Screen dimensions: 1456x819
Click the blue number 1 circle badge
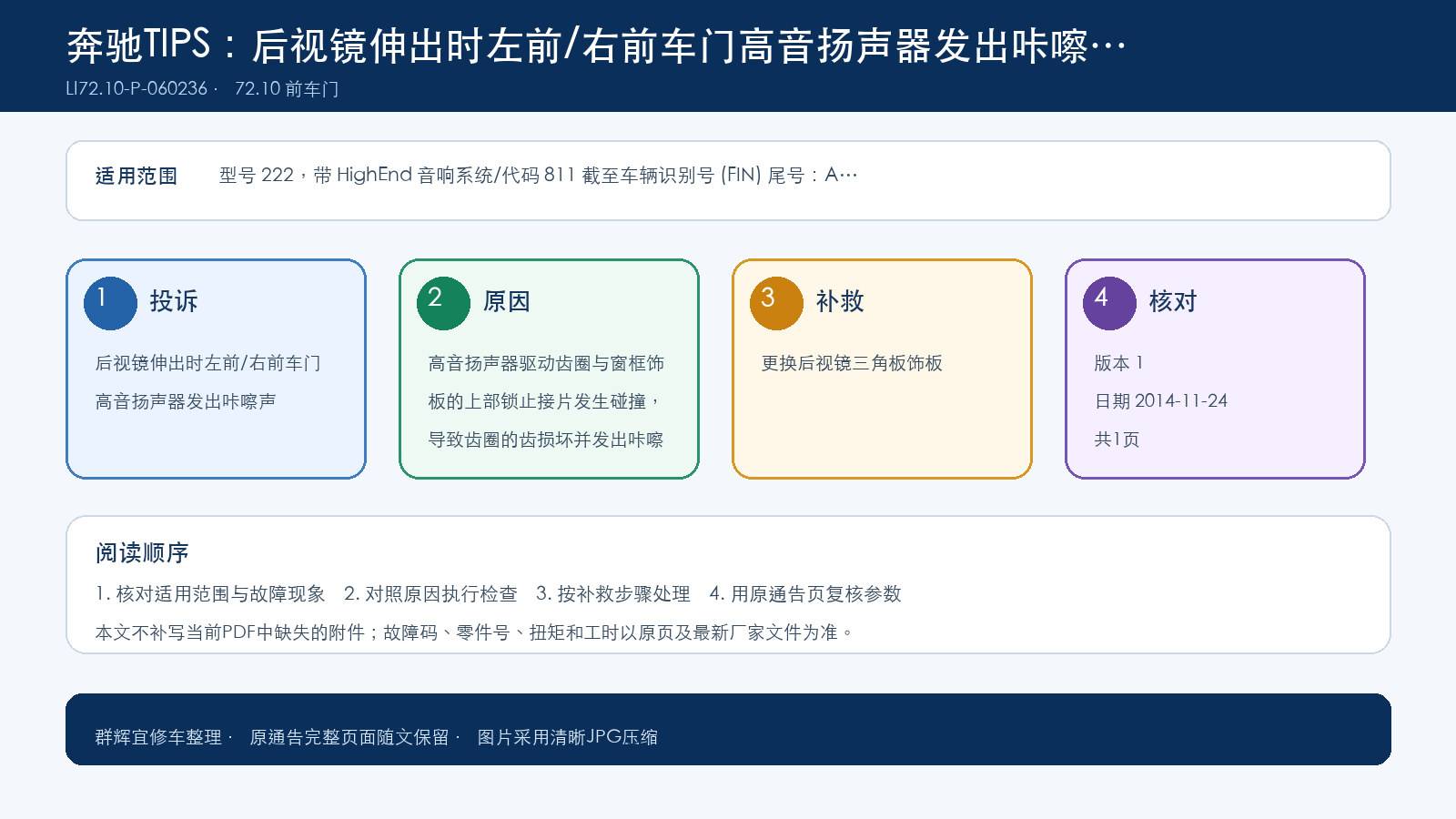pos(110,303)
